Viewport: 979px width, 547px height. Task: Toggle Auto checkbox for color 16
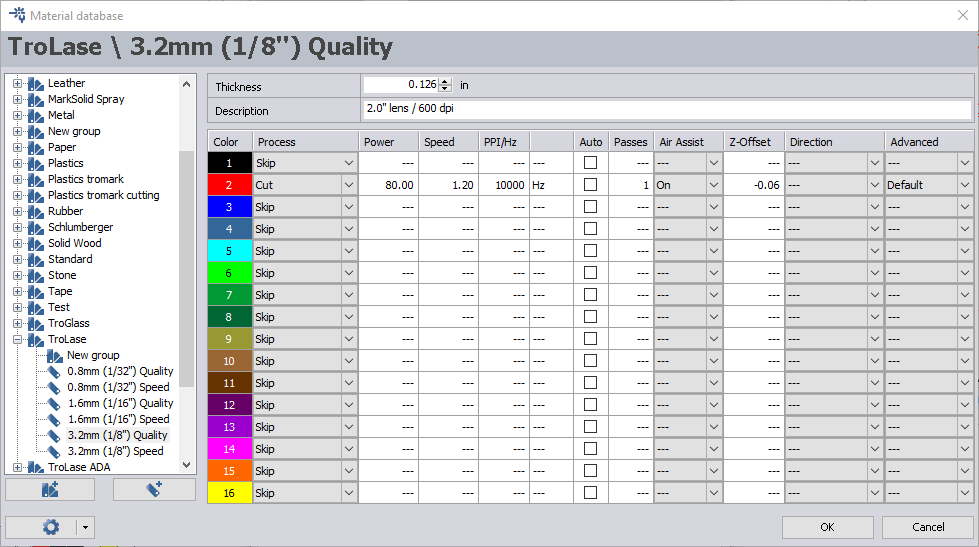tap(590, 493)
